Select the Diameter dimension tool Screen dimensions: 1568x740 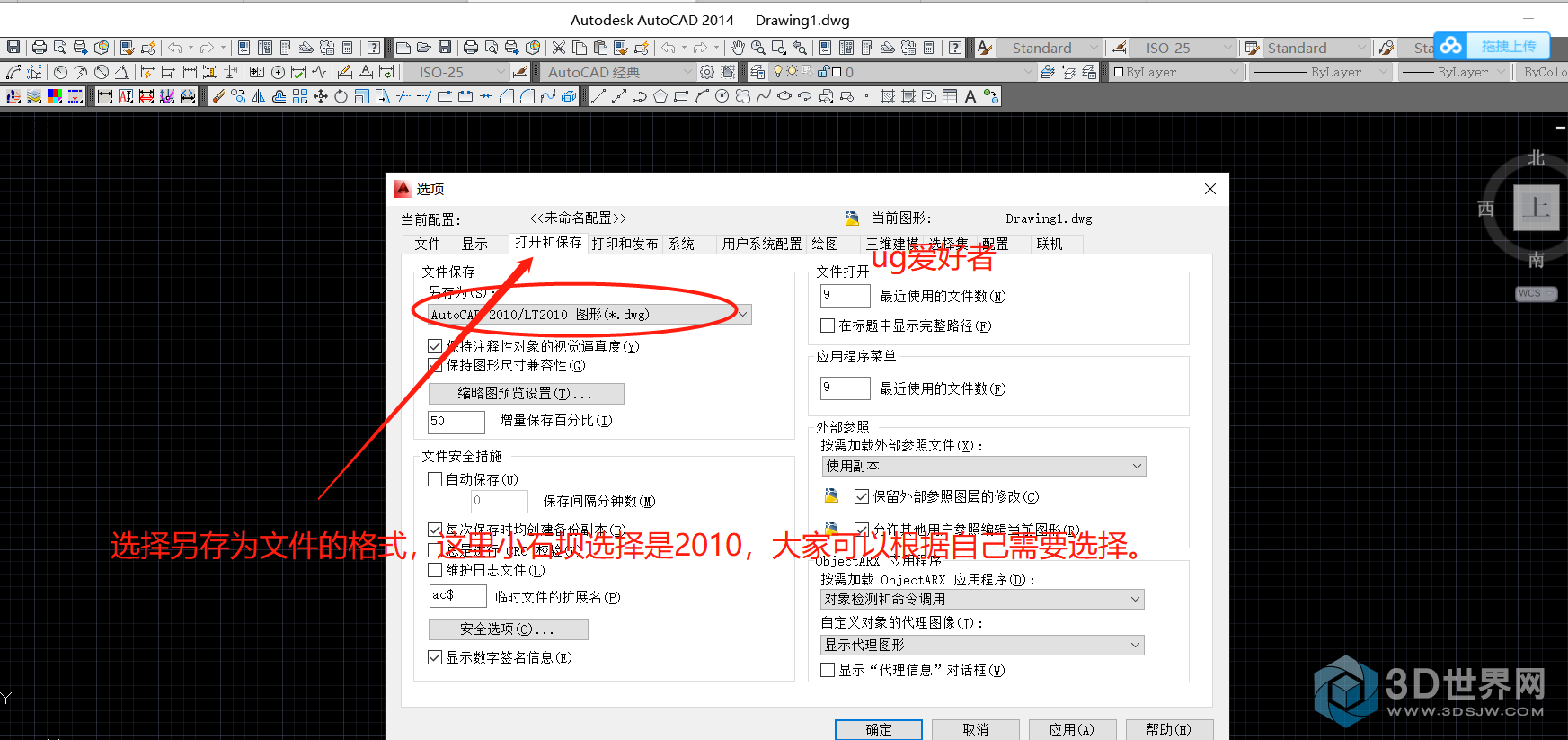pos(102,72)
